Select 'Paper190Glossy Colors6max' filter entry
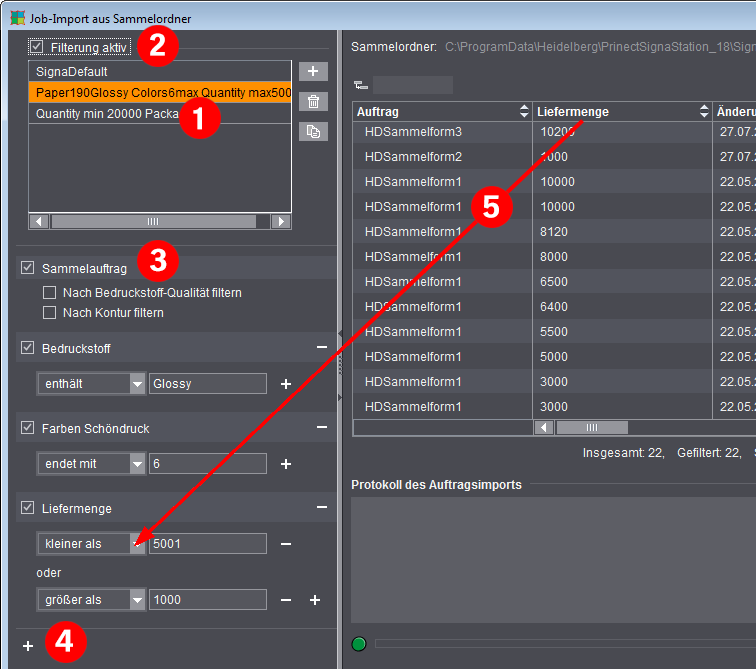 pyautogui.click(x=160, y=92)
